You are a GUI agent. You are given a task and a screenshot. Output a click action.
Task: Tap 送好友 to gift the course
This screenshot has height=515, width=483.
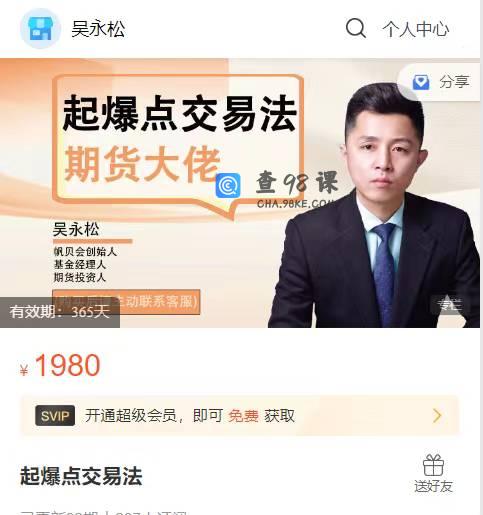pos(433,486)
